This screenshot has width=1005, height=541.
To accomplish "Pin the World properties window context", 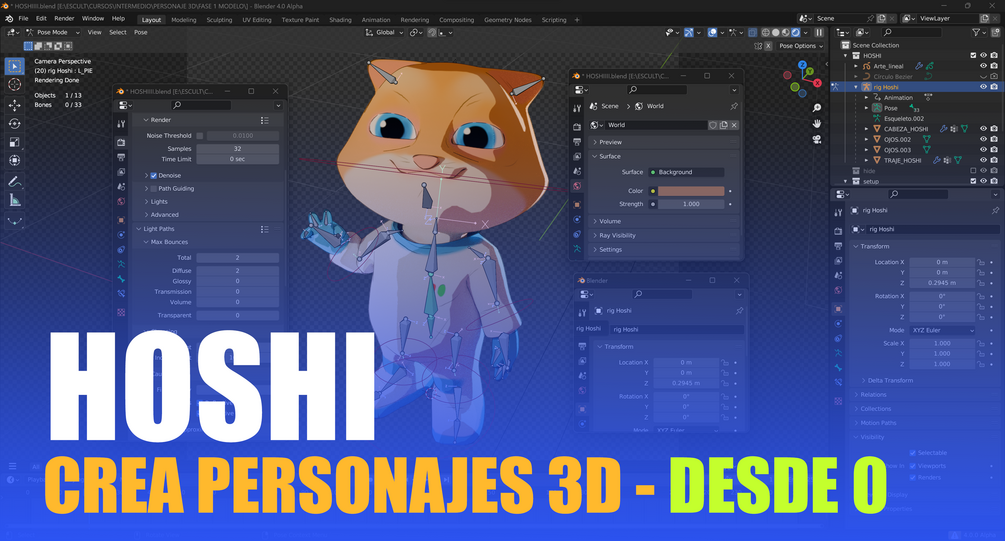I will tap(734, 106).
